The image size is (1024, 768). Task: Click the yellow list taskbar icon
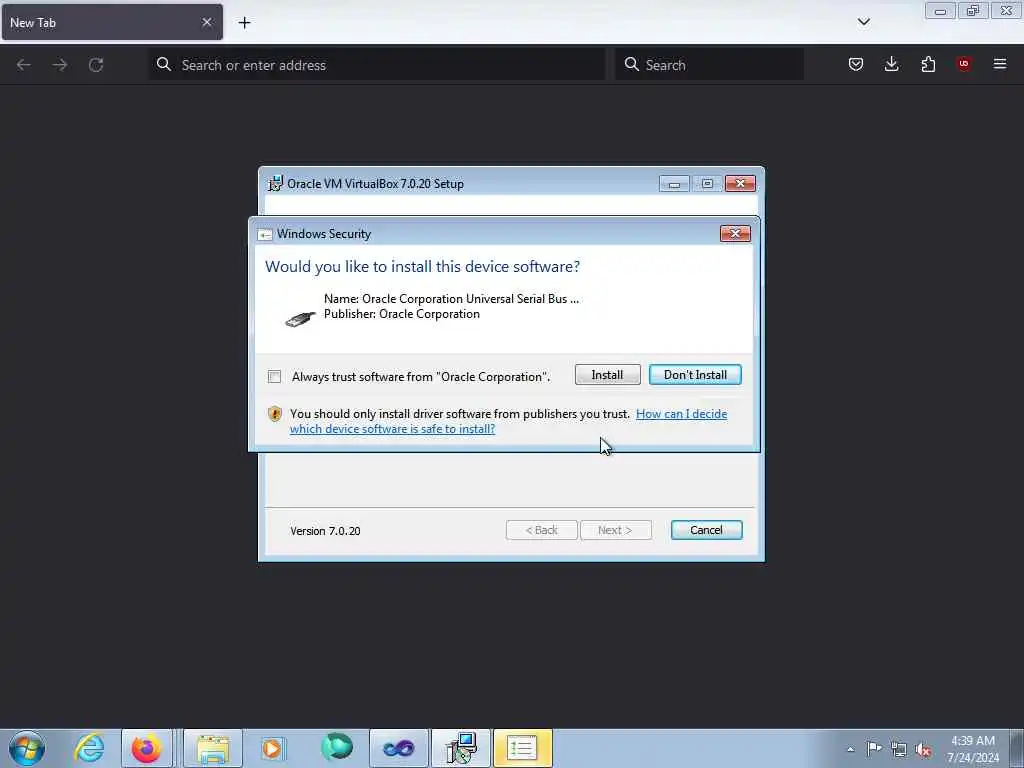(522, 748)
